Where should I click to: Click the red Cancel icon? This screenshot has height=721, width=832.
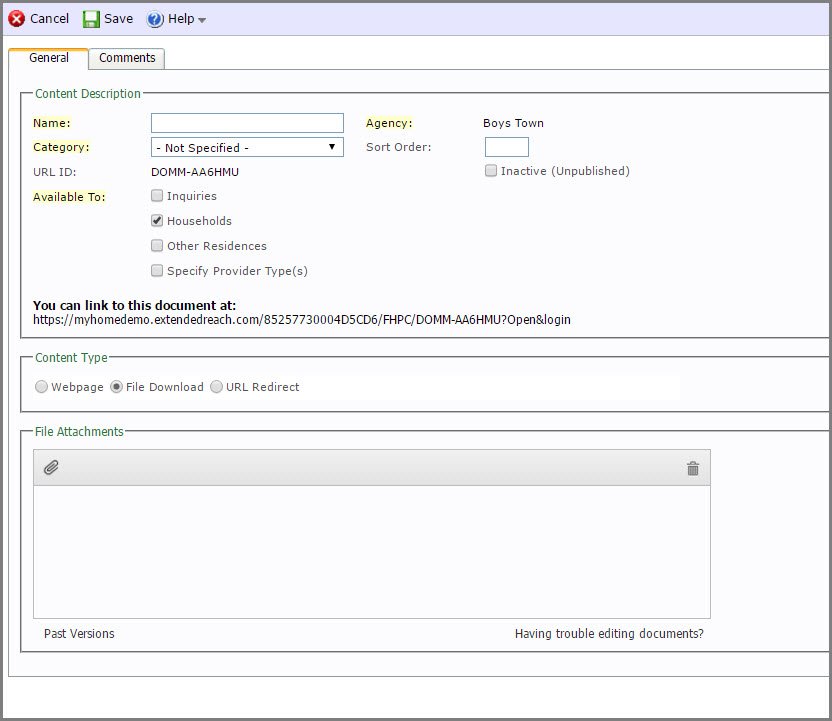coord(16,19)
